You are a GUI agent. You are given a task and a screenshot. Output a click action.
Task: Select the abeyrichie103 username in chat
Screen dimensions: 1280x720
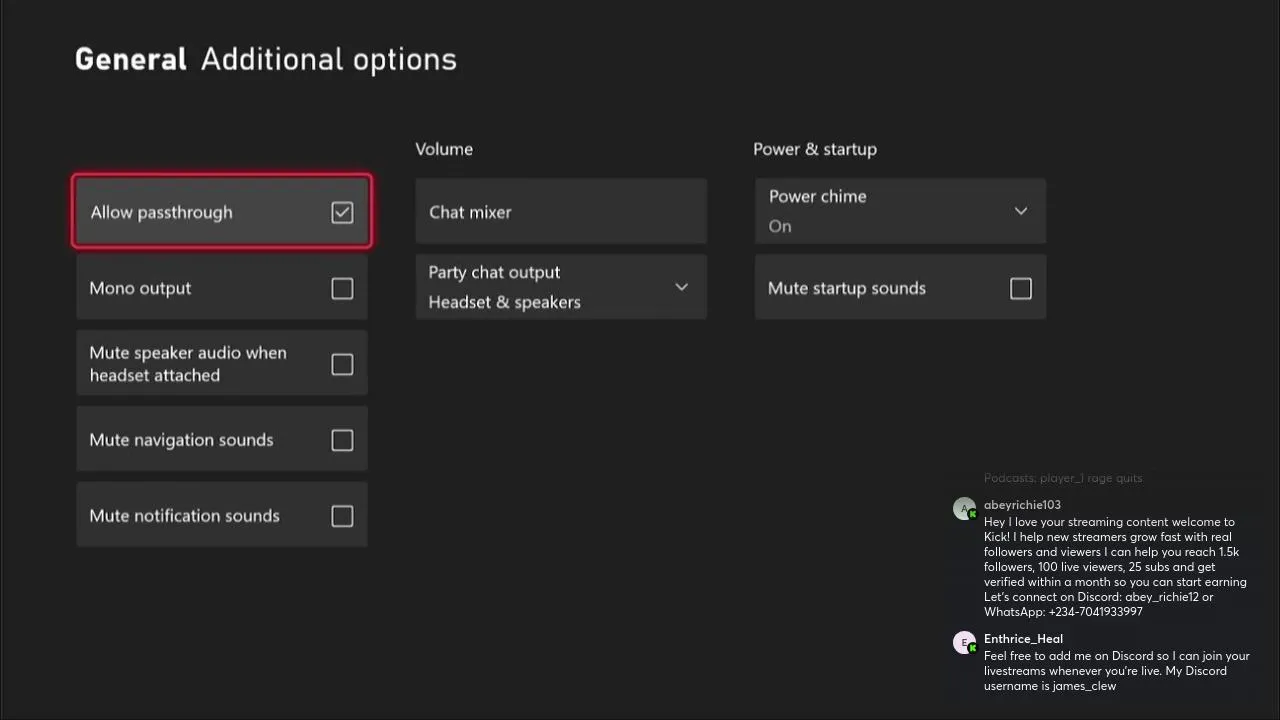coord(1022,505)
